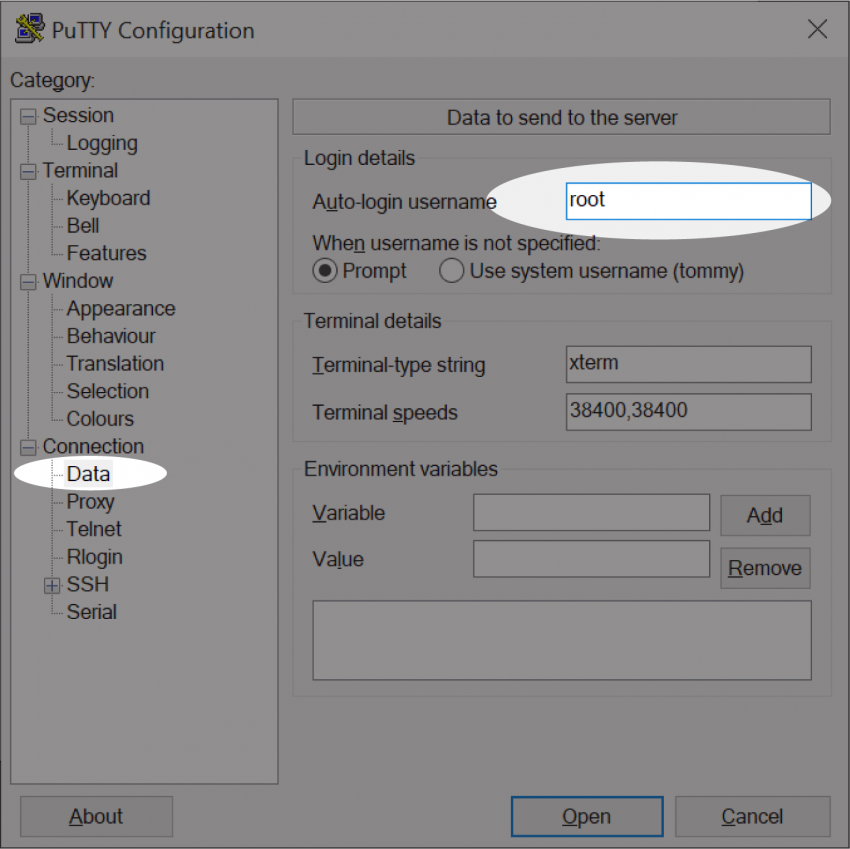The image size is (850, 849).
Task: Select the Features category
Action: click(106, 253)
